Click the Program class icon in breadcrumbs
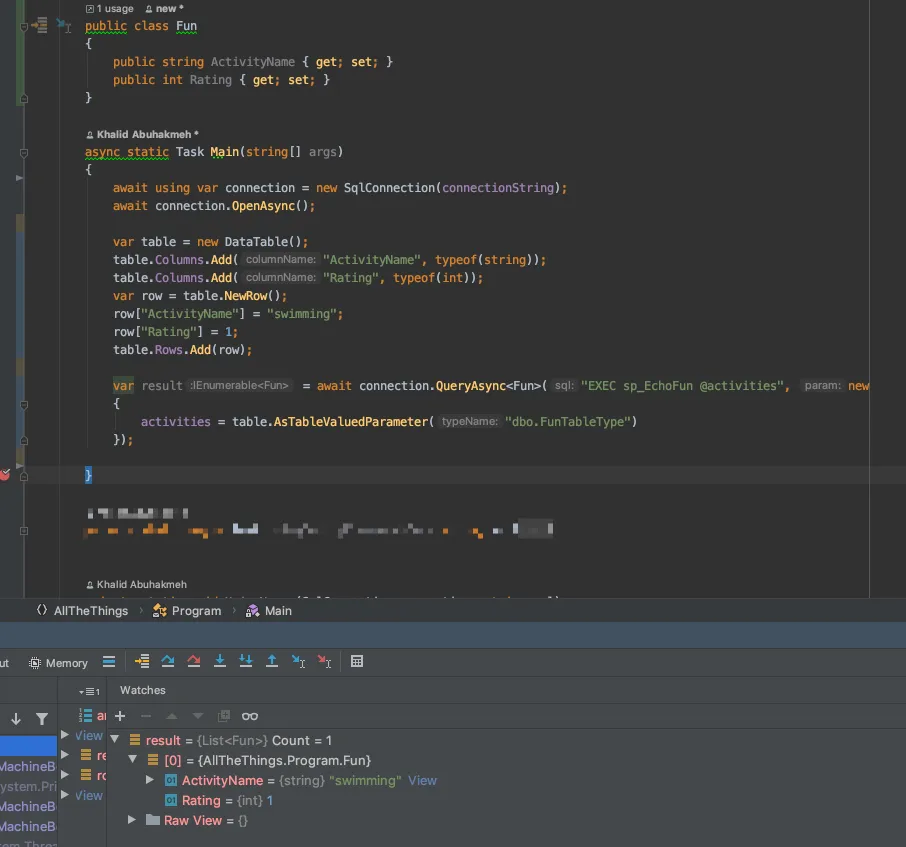 click(159, 611)
